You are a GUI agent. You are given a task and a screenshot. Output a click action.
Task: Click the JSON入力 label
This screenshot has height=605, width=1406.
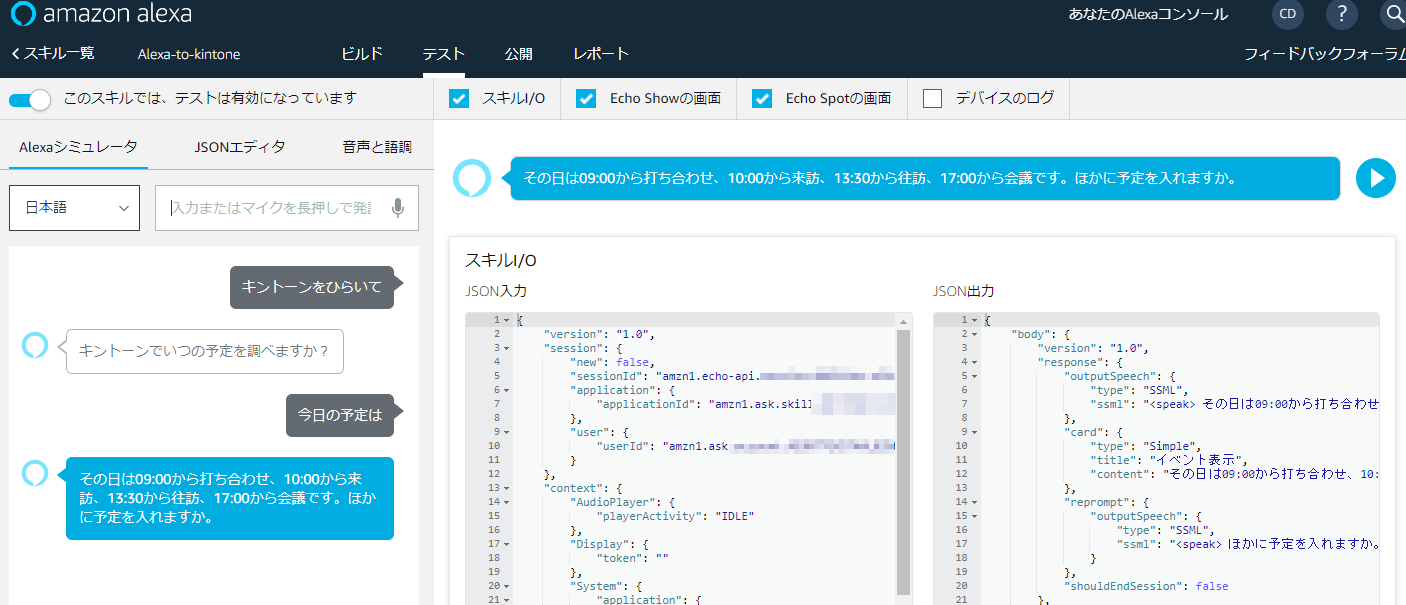pyautogui.click(x=496, y=292)
